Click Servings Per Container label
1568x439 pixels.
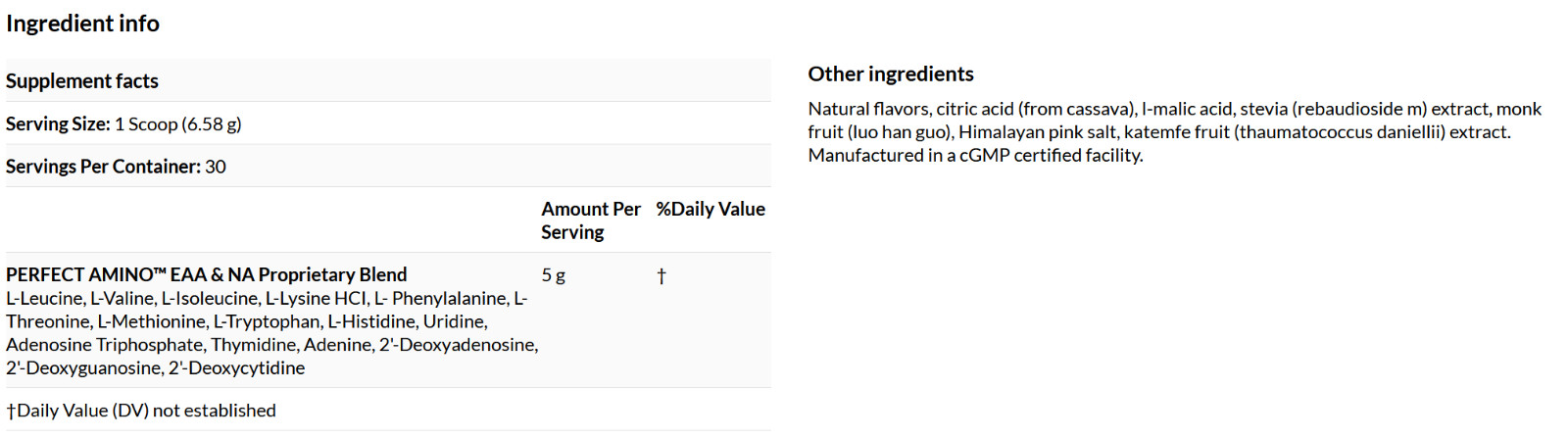pyautogui.click(x=103, y=167)
